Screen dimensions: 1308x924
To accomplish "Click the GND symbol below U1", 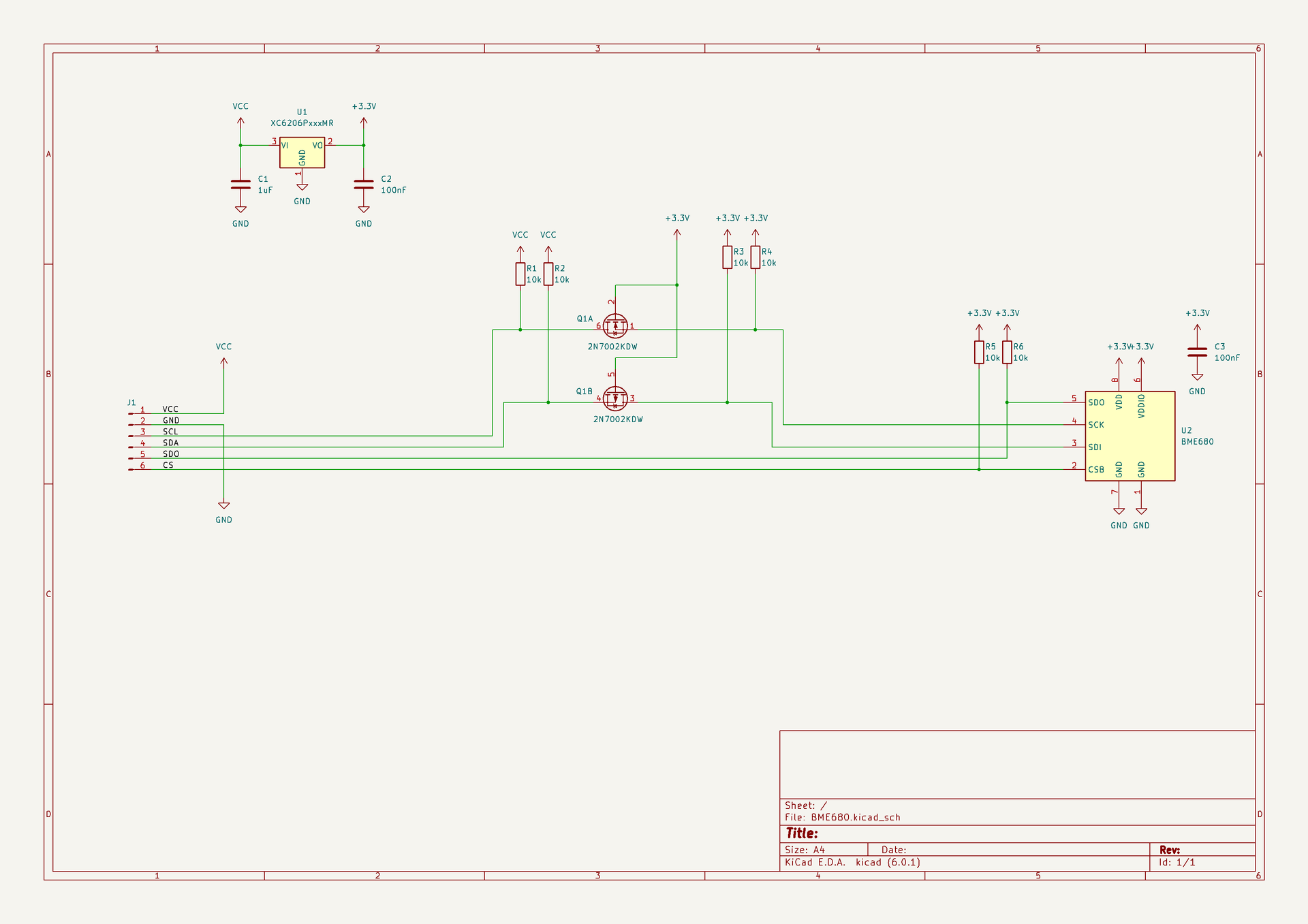I will (x=302, y=187).
